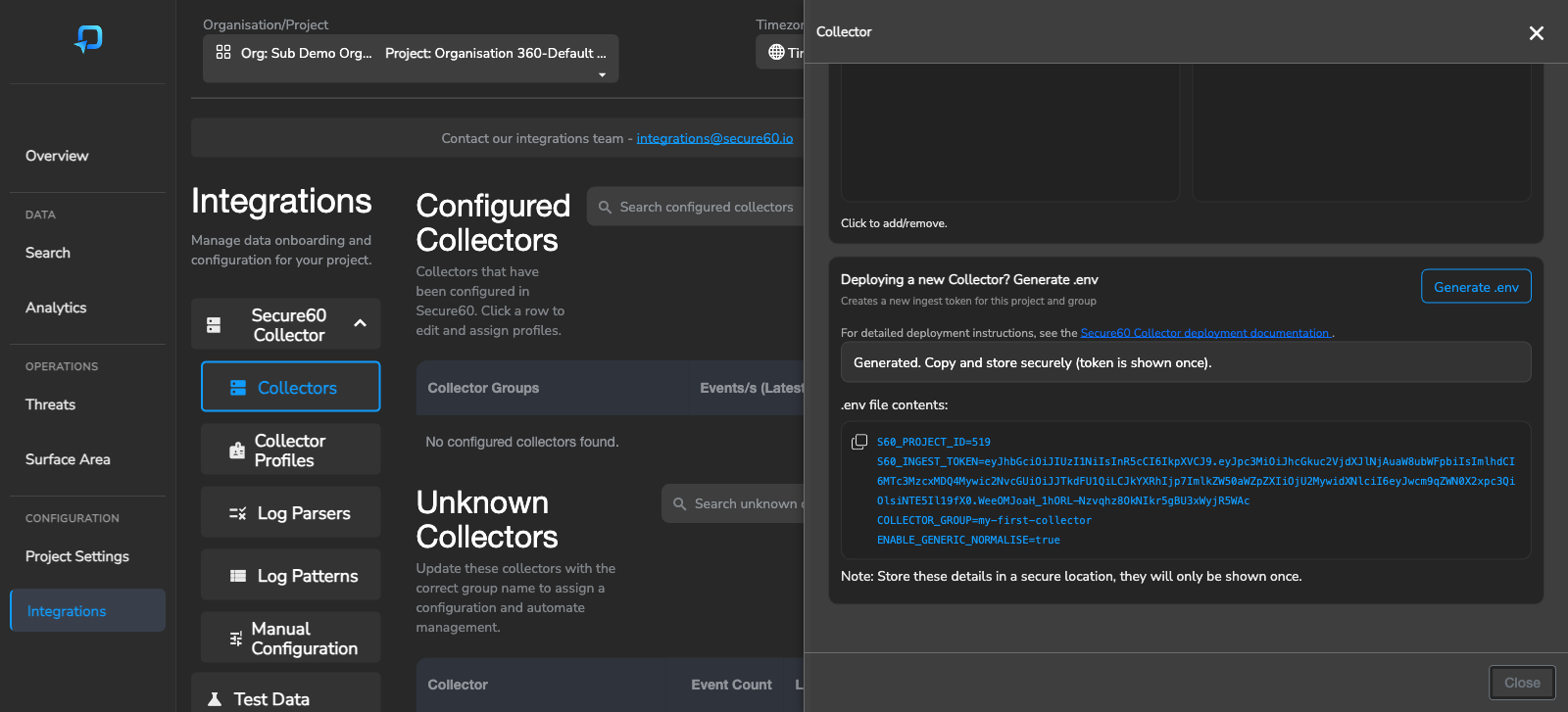This screenshot has width=1568, height=712.
Task: Click the Generate .env button
Action: [x=1476, y=286]
